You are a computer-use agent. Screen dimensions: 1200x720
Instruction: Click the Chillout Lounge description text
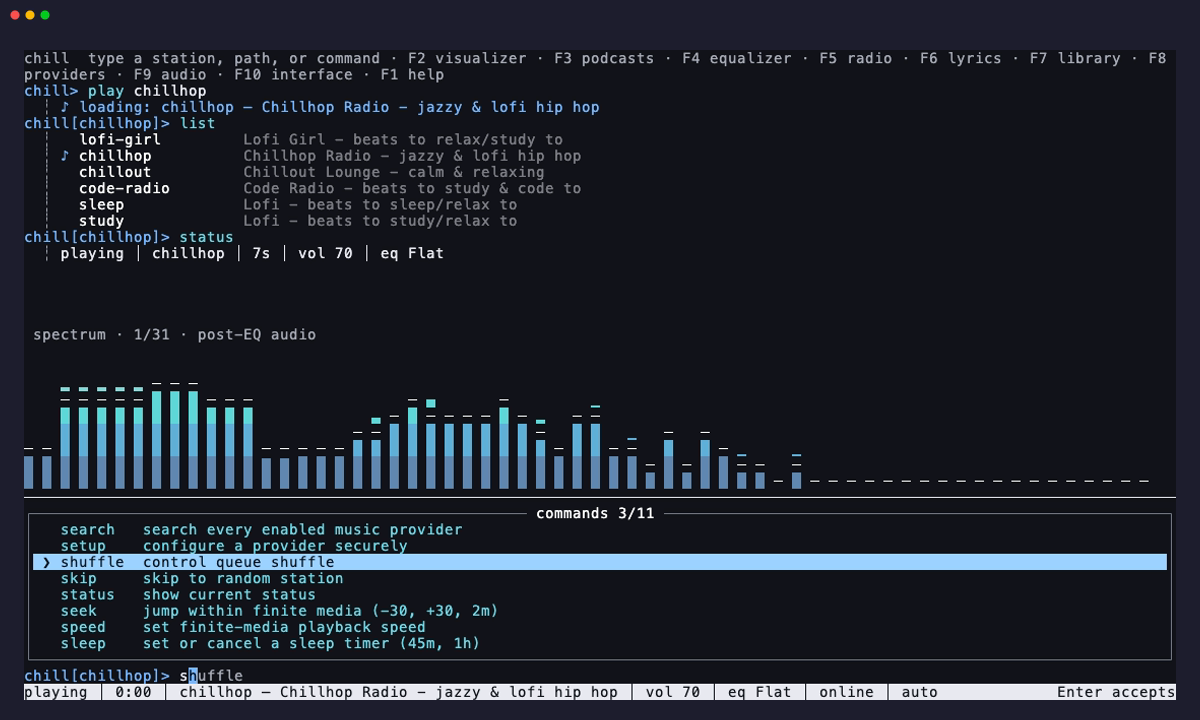click(x=394, y=172)
